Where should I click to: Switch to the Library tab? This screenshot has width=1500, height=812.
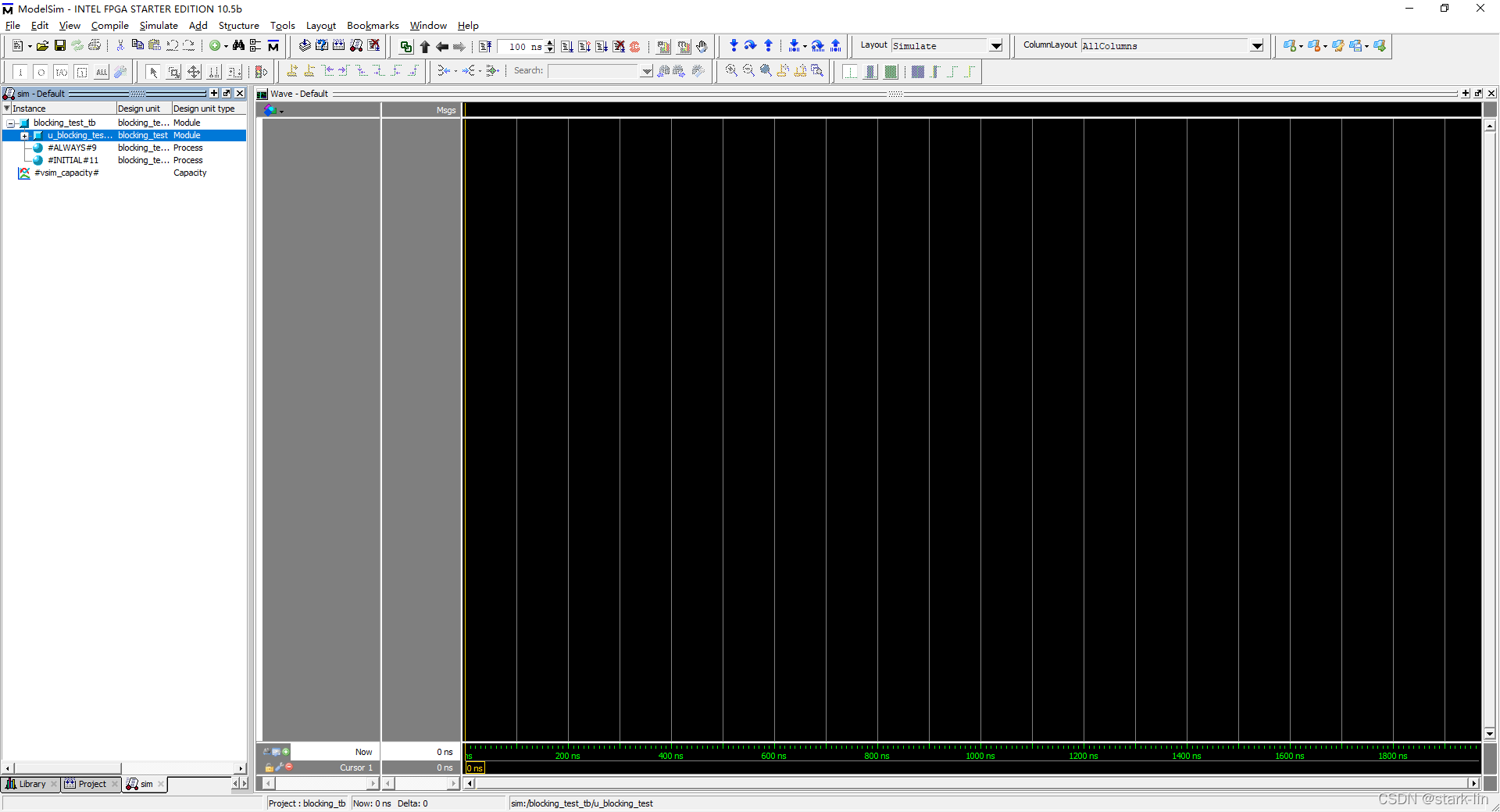30,784
